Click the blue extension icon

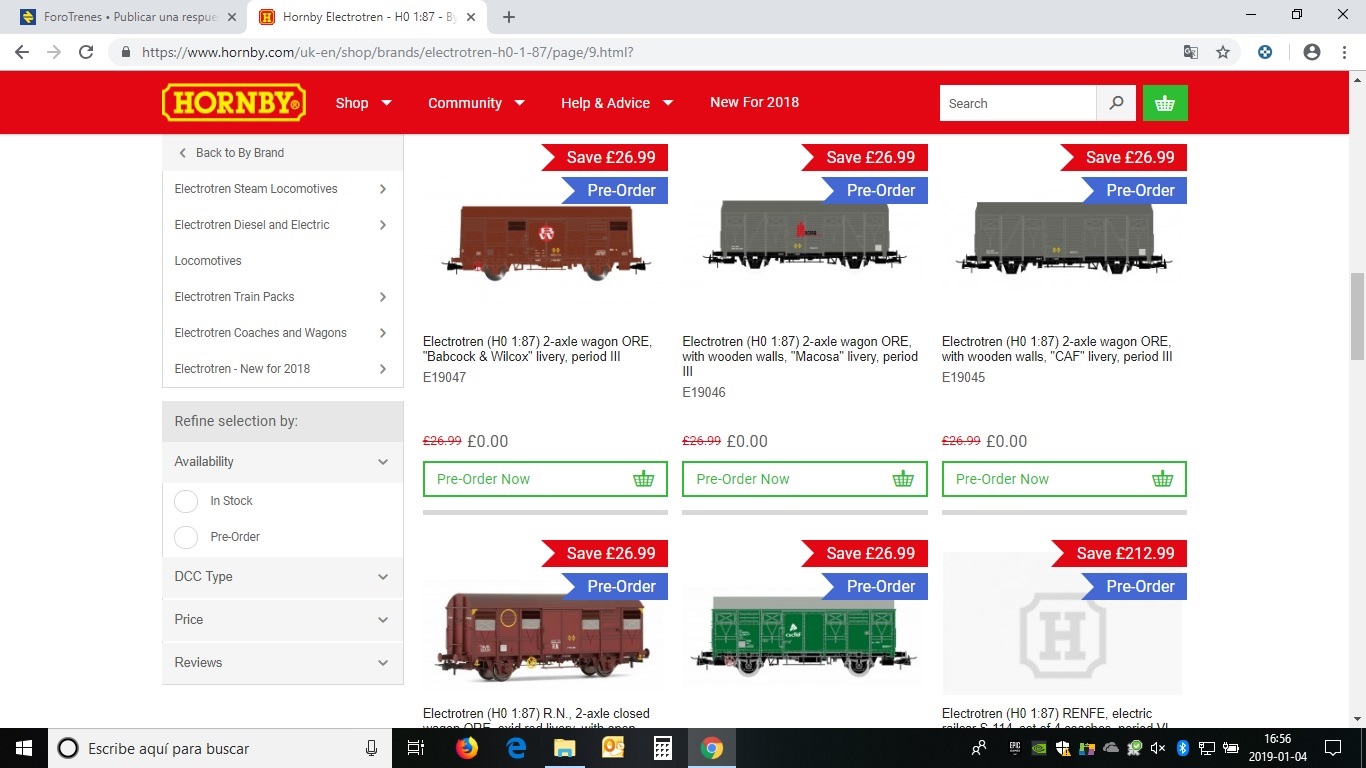(1265, 52)
